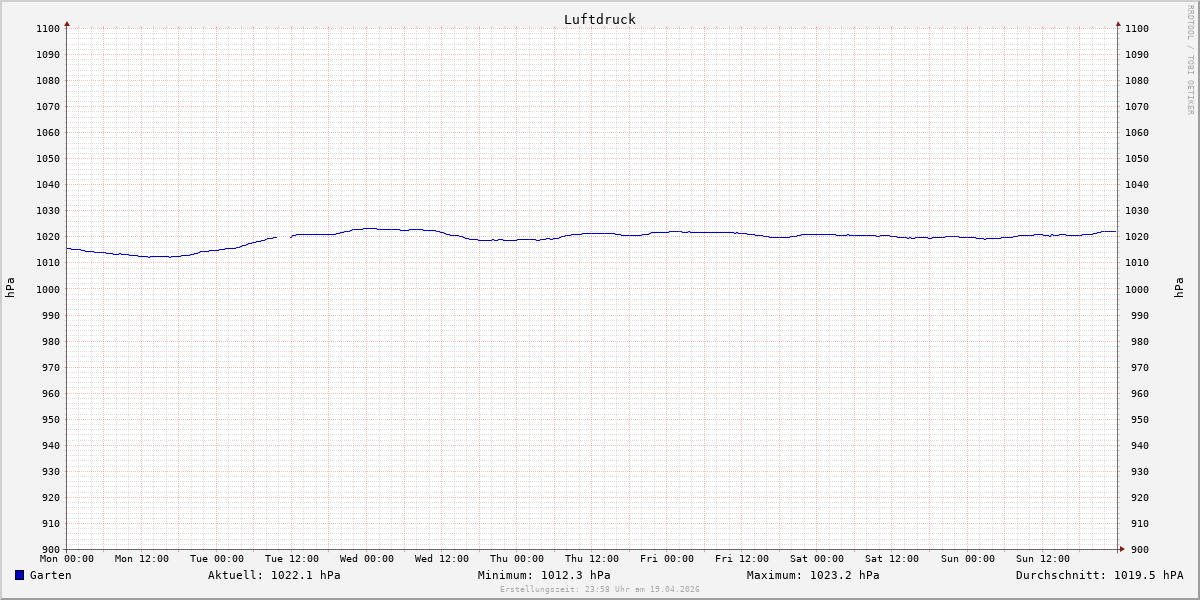Image resolution: width=1200 pixels, height=600 pixels.
Task: Click the RRDTOOL / TOBI OETIKER watermark
Action: [x=1190, y=60]
